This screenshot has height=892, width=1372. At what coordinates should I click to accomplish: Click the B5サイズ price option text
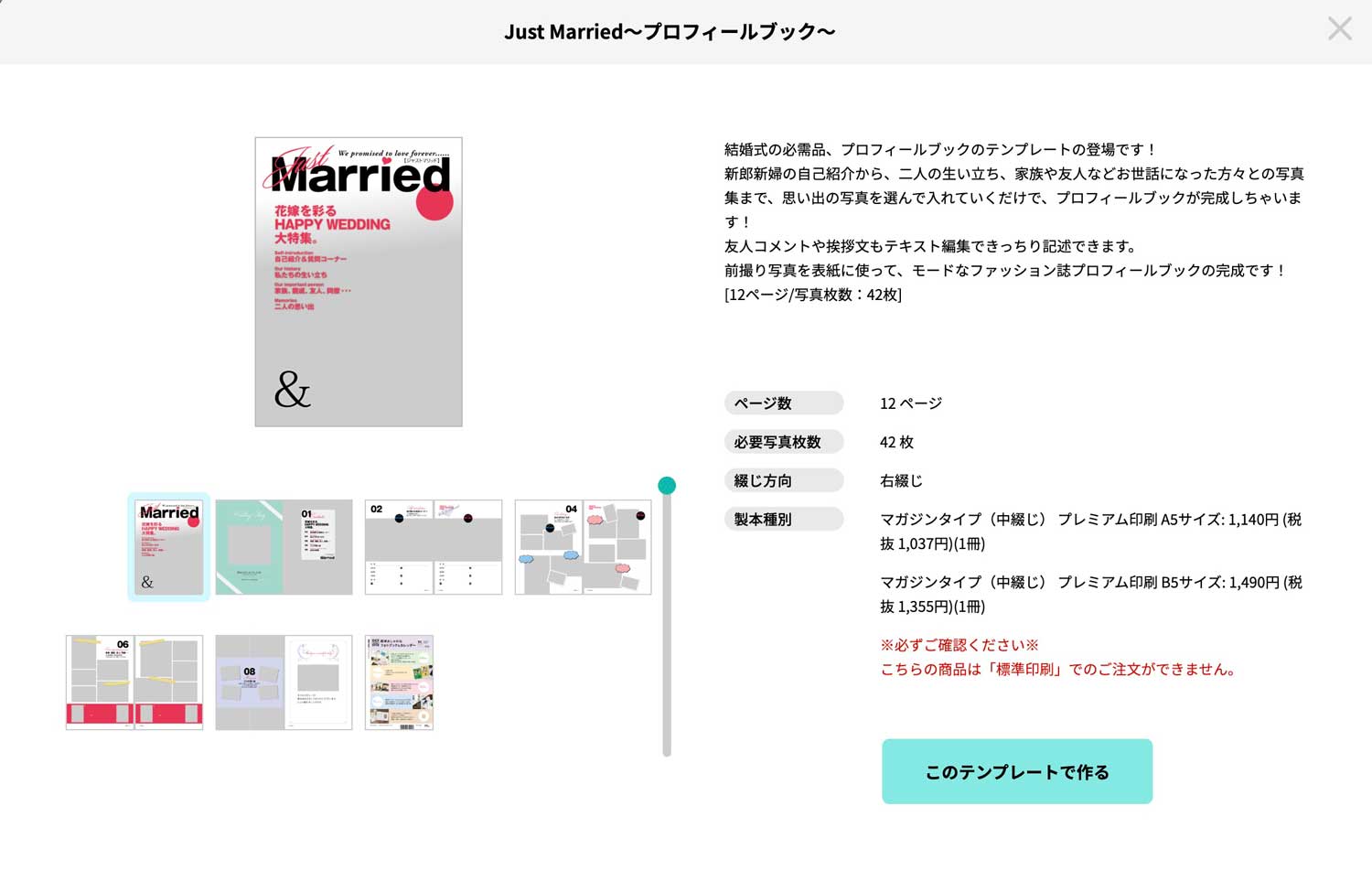point(1089,595)
